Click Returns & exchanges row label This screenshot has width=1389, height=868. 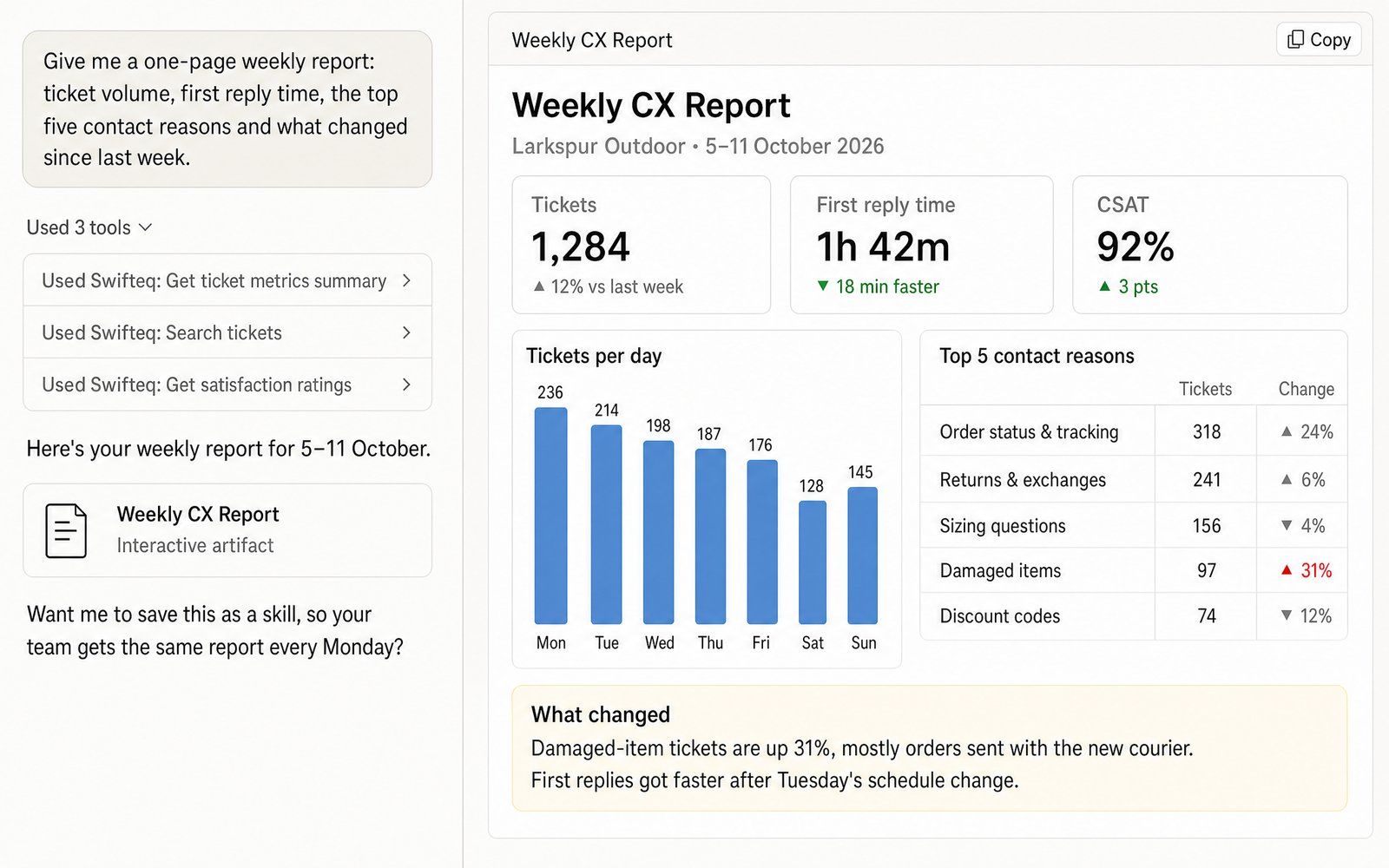(x=1023, y=479)
